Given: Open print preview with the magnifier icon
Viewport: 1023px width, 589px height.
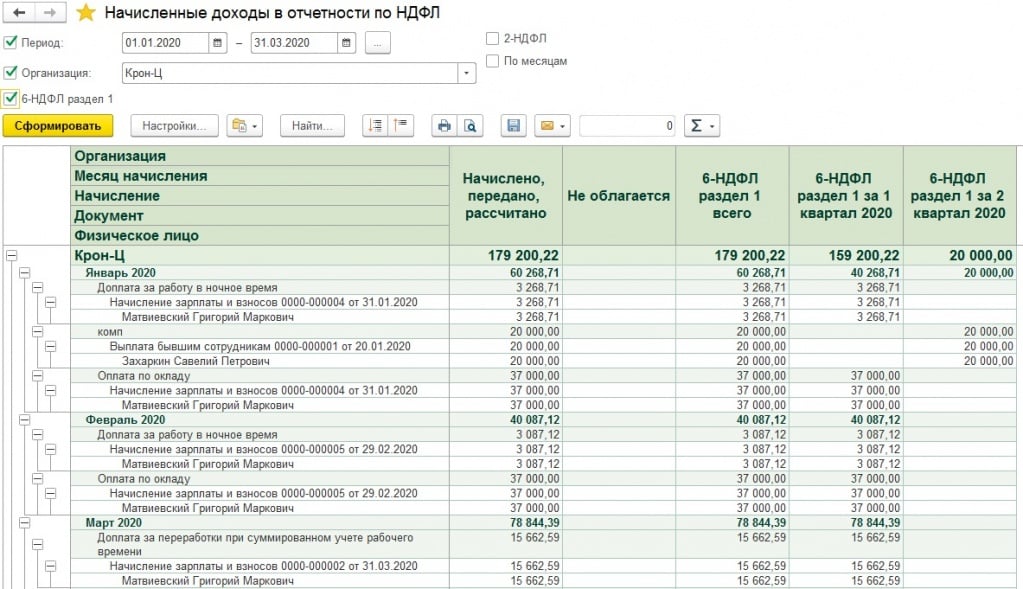Looking at the screenshot, I should point(468,126).
